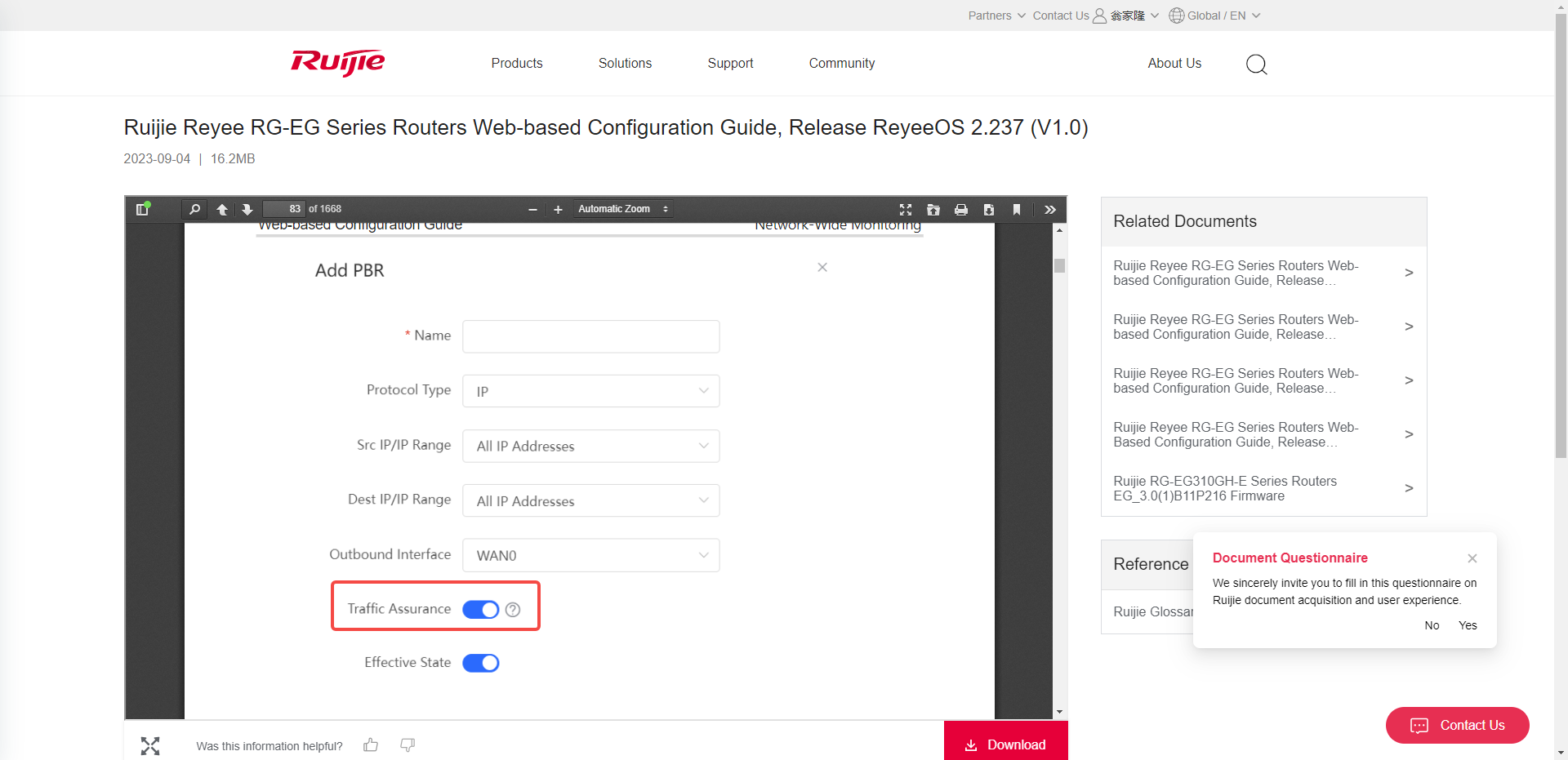Open the Outbound Interface WAN0 dropdown

pyautogui.click(x=591, y=555)
